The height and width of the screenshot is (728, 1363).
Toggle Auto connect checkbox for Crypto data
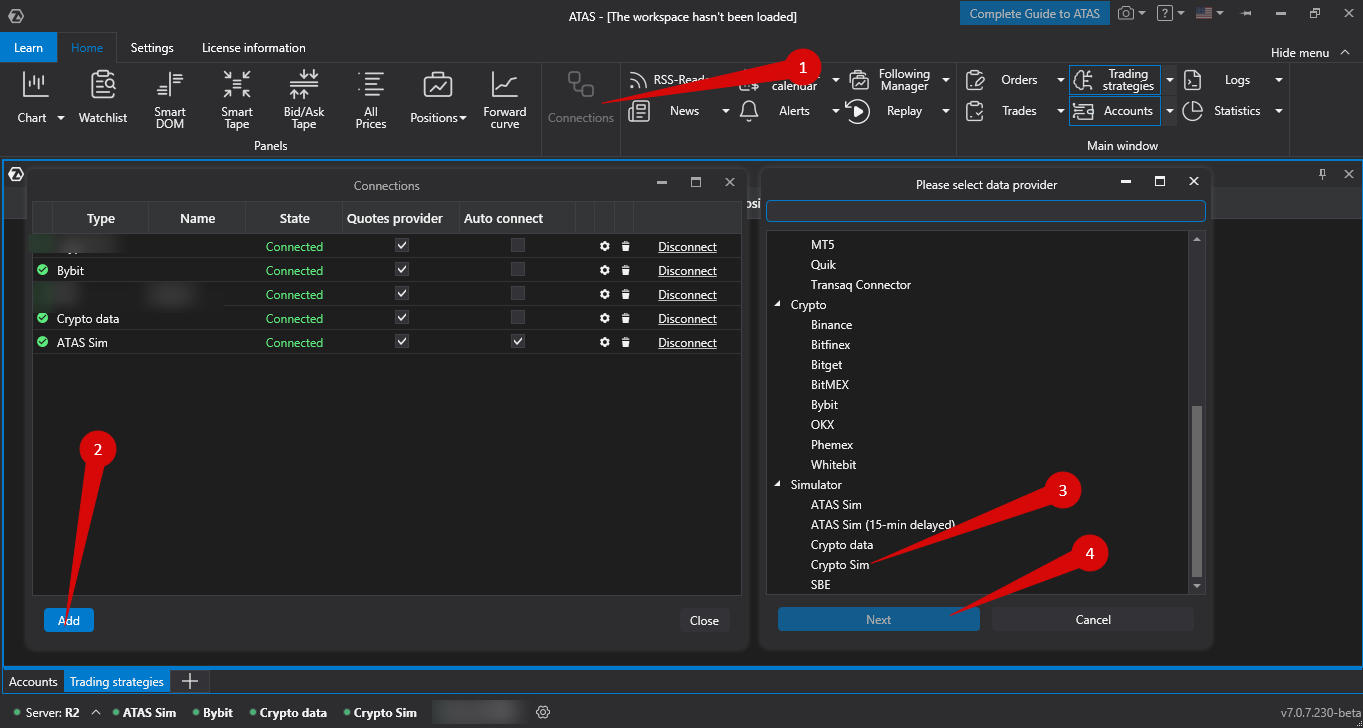[x=518, y=318]
